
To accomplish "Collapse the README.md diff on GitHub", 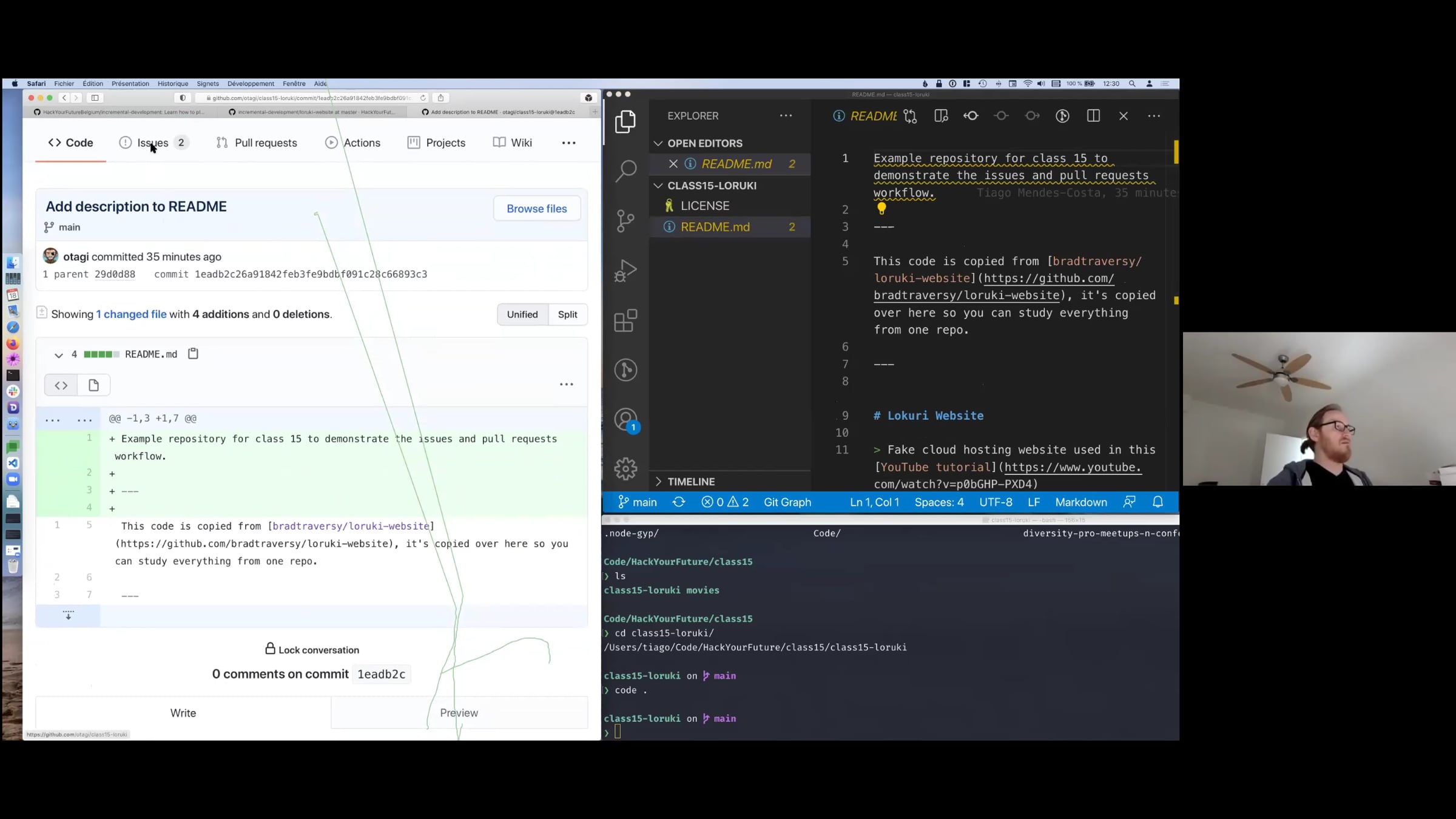I will click(58, 355).
